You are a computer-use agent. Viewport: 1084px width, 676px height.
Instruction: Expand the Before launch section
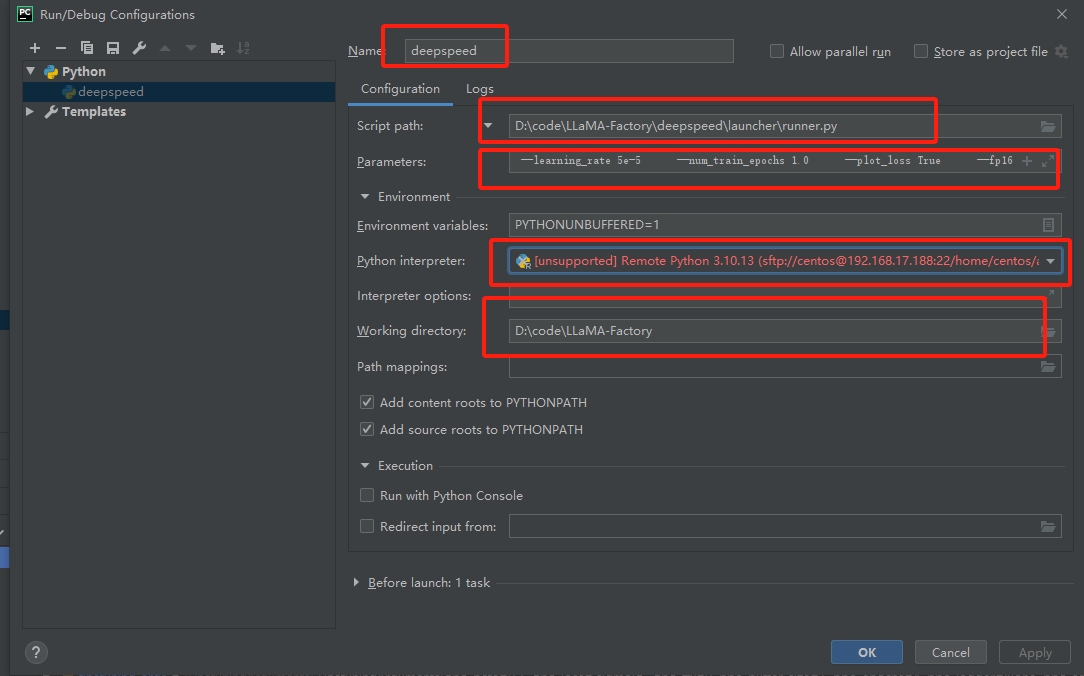(x=357, y=582)
